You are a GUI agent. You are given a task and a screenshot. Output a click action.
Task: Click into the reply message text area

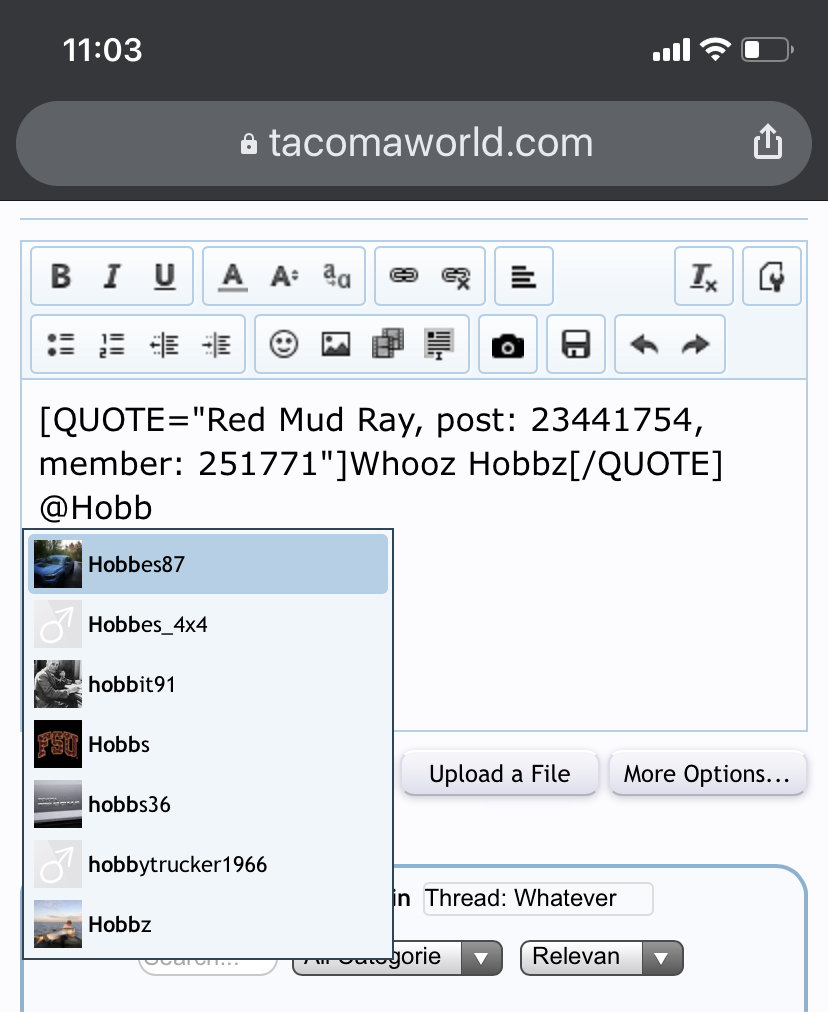click(x=414, y=555)
